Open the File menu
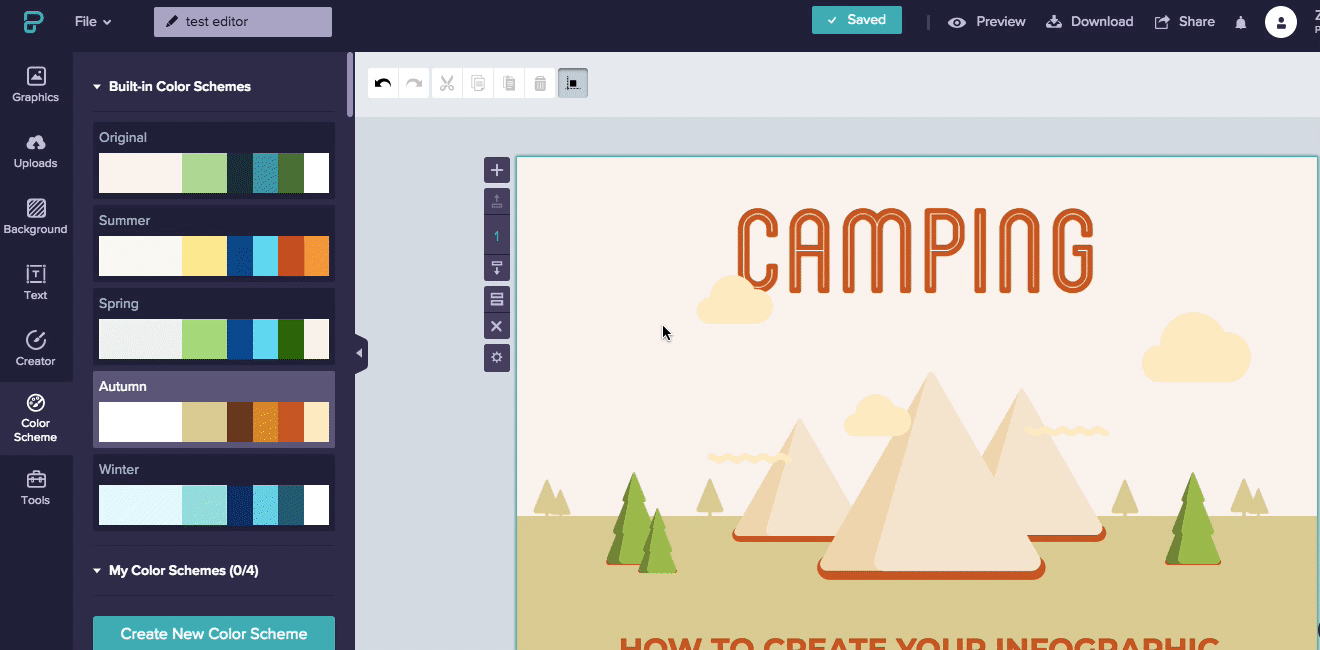1320x650 pixels. tap(93, 22)
